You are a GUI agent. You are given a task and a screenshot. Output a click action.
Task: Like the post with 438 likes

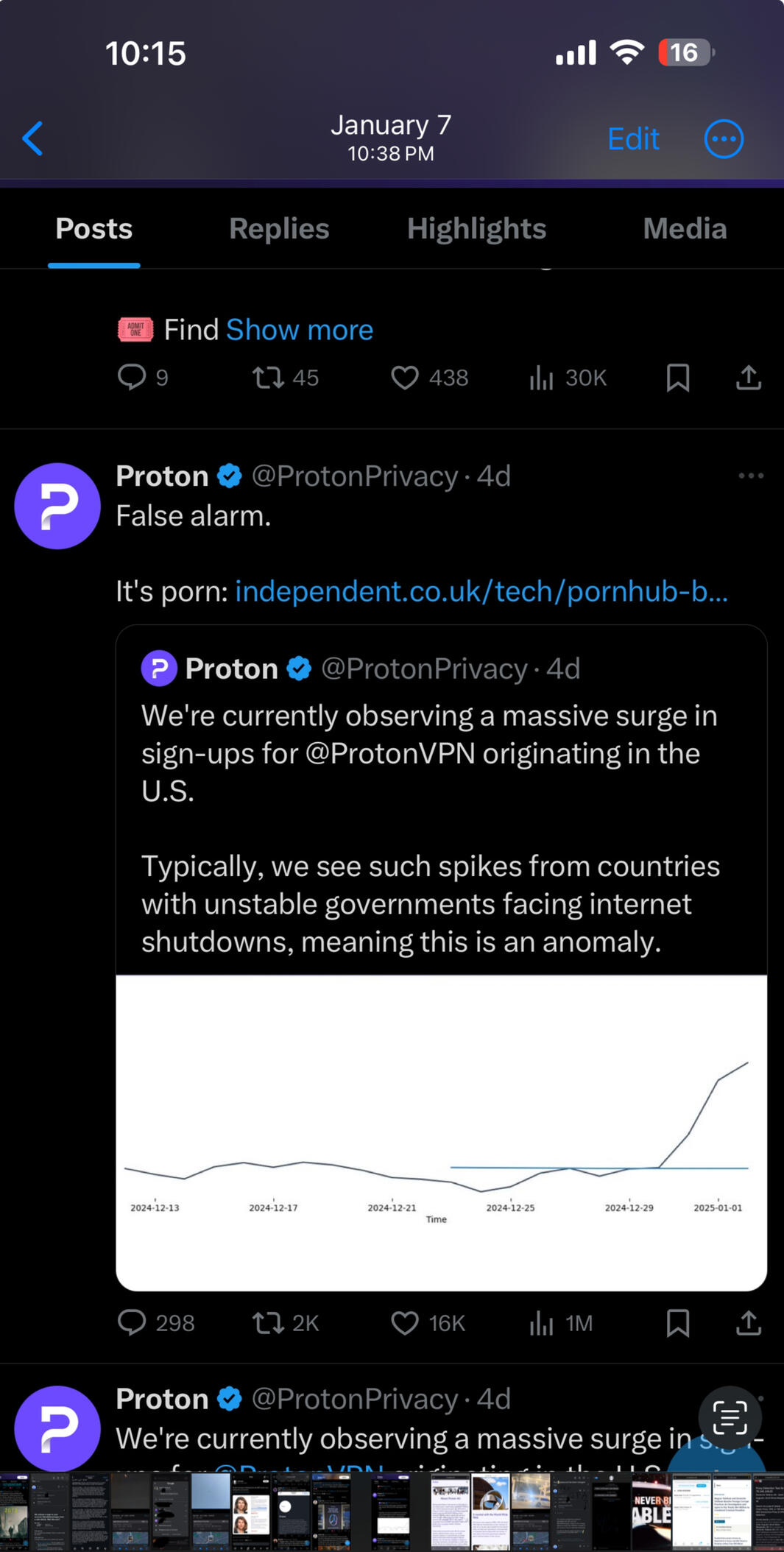[405, 378]
